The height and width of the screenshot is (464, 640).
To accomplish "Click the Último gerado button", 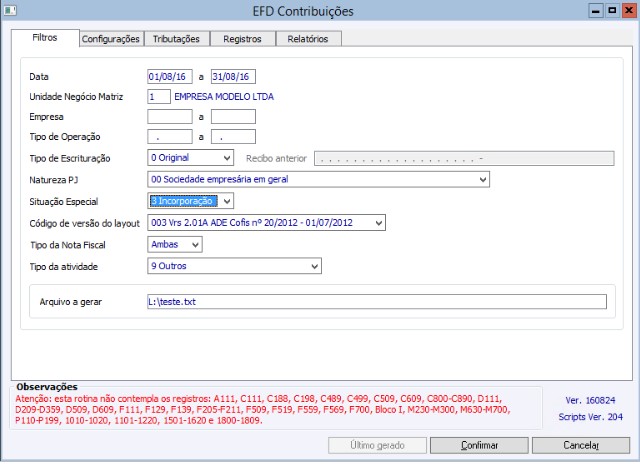I will (x=377, y=445).
